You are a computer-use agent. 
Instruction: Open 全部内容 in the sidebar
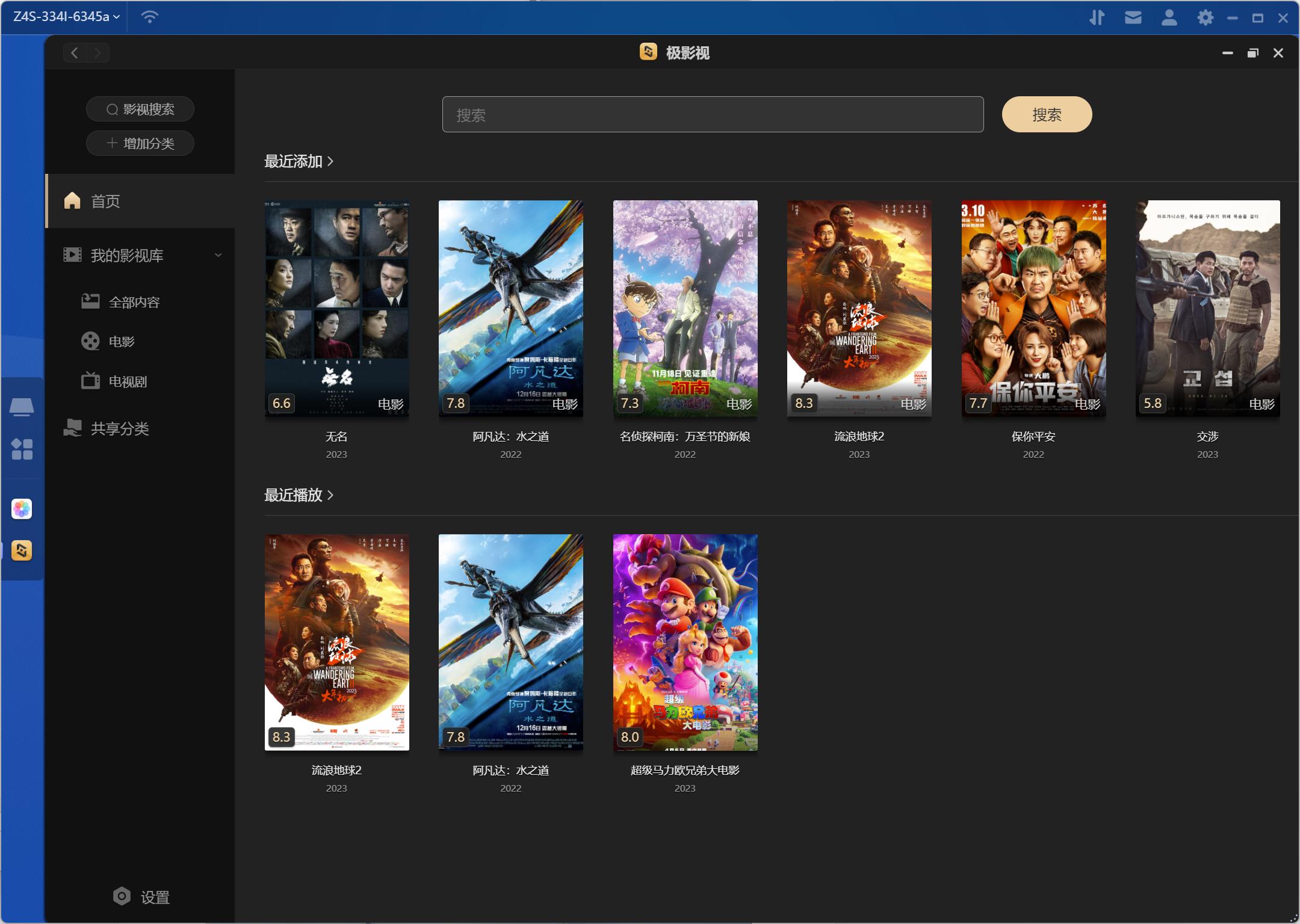(x=134, y=302)
